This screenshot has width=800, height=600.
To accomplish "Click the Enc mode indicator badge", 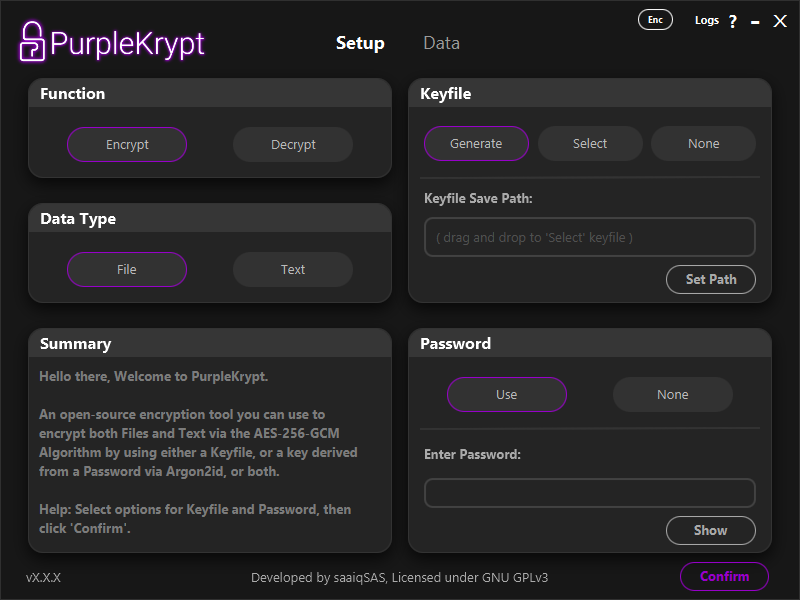I will click(655, 20).
